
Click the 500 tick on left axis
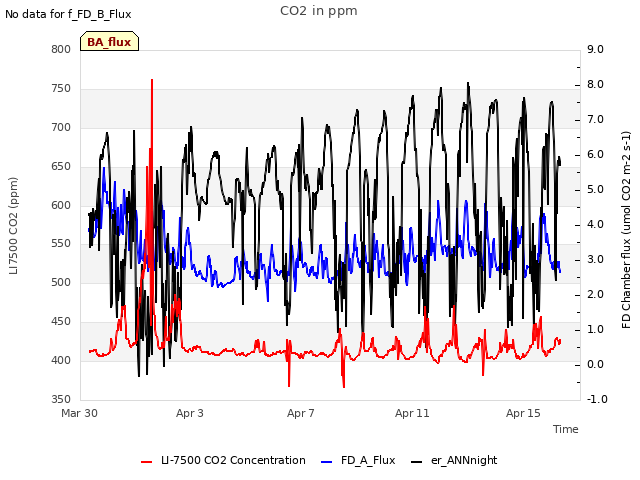(x=61, y=282)
